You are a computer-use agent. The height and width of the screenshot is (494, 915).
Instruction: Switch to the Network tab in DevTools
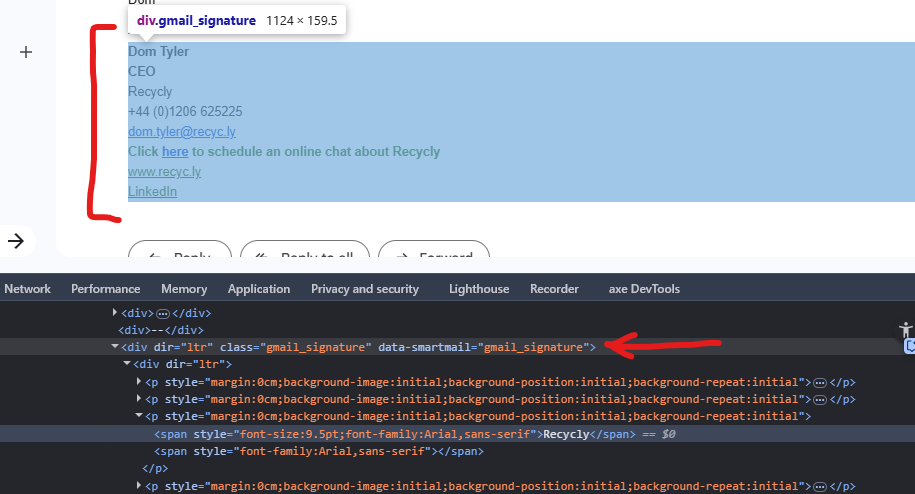pyautogui.click(x=27, y=289)
